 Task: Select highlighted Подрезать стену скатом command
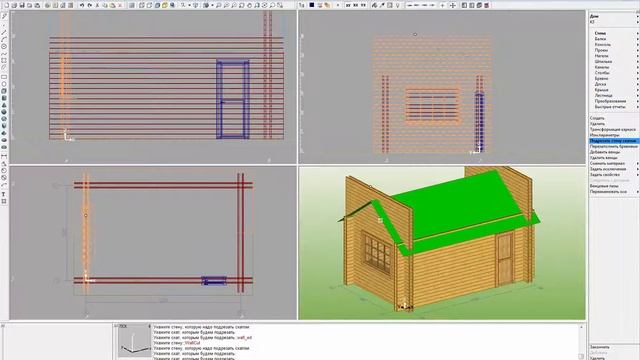(x=614, y=140)
